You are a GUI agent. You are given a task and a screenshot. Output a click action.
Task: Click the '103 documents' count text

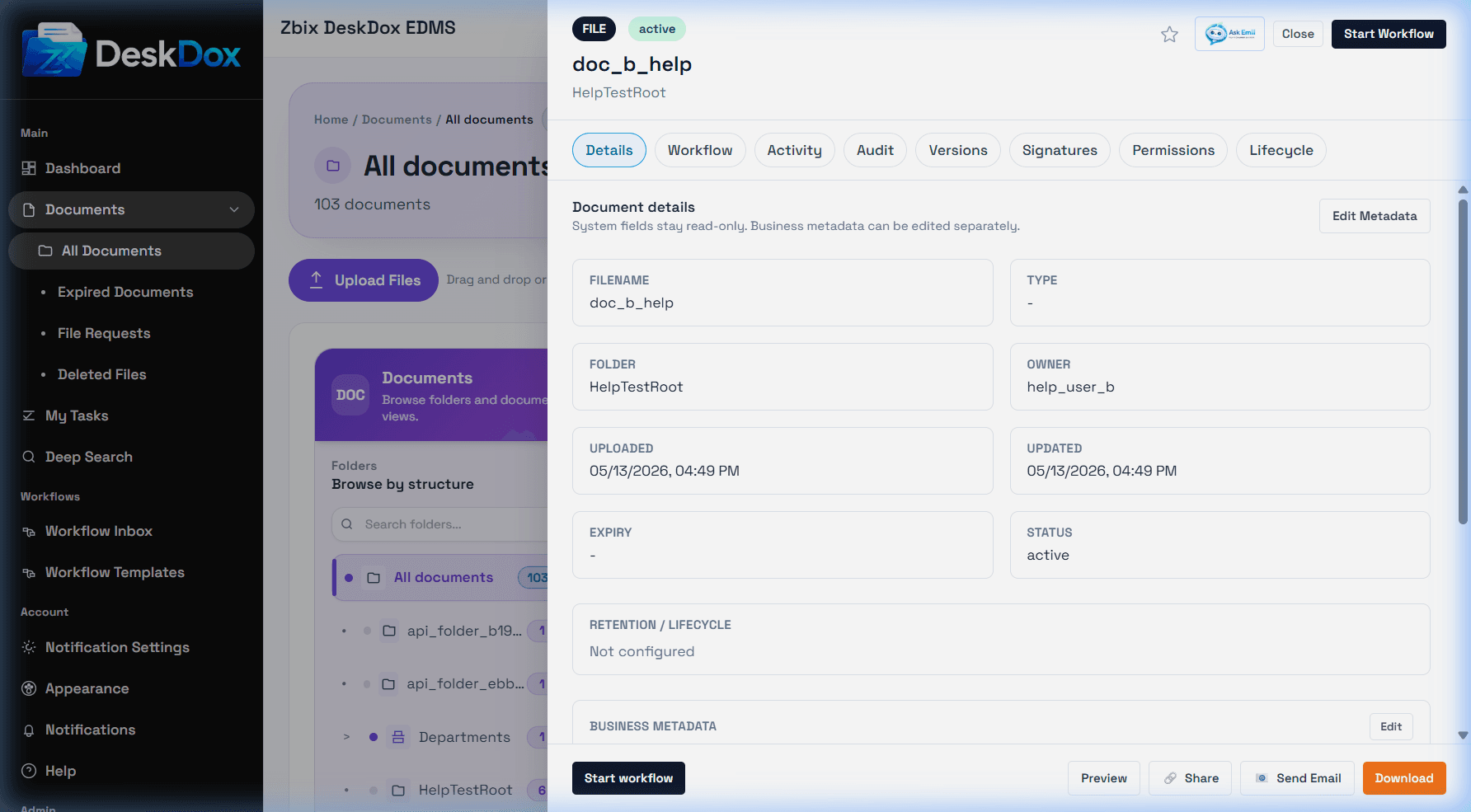[372, 204]
